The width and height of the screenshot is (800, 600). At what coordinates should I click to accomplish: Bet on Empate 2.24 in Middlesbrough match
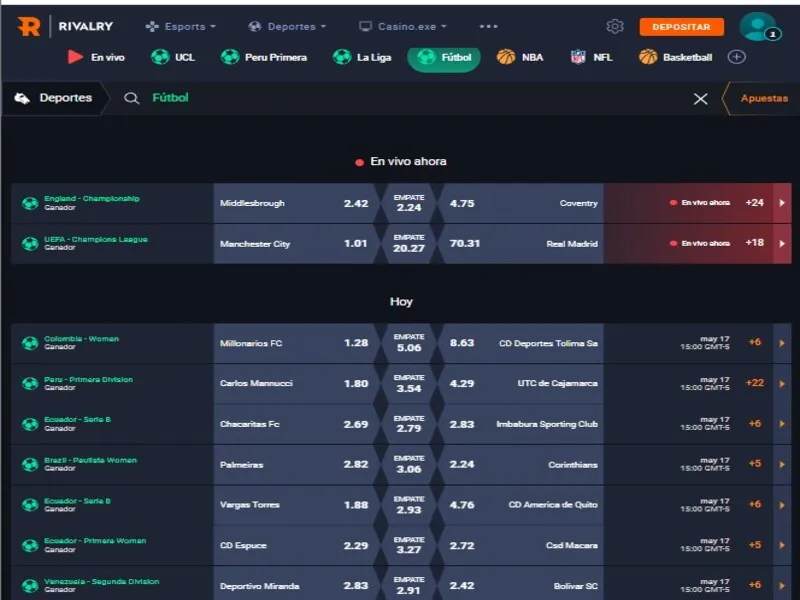(x=409, y=203)
